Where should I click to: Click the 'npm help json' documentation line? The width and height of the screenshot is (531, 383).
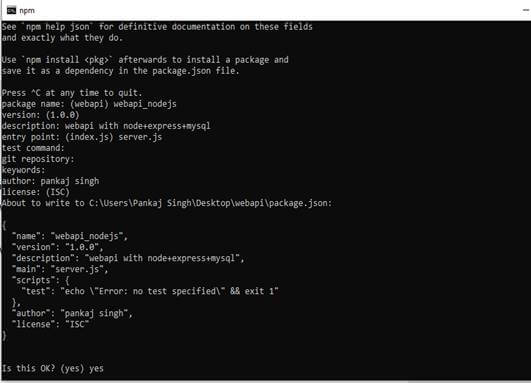click(157, 26)
